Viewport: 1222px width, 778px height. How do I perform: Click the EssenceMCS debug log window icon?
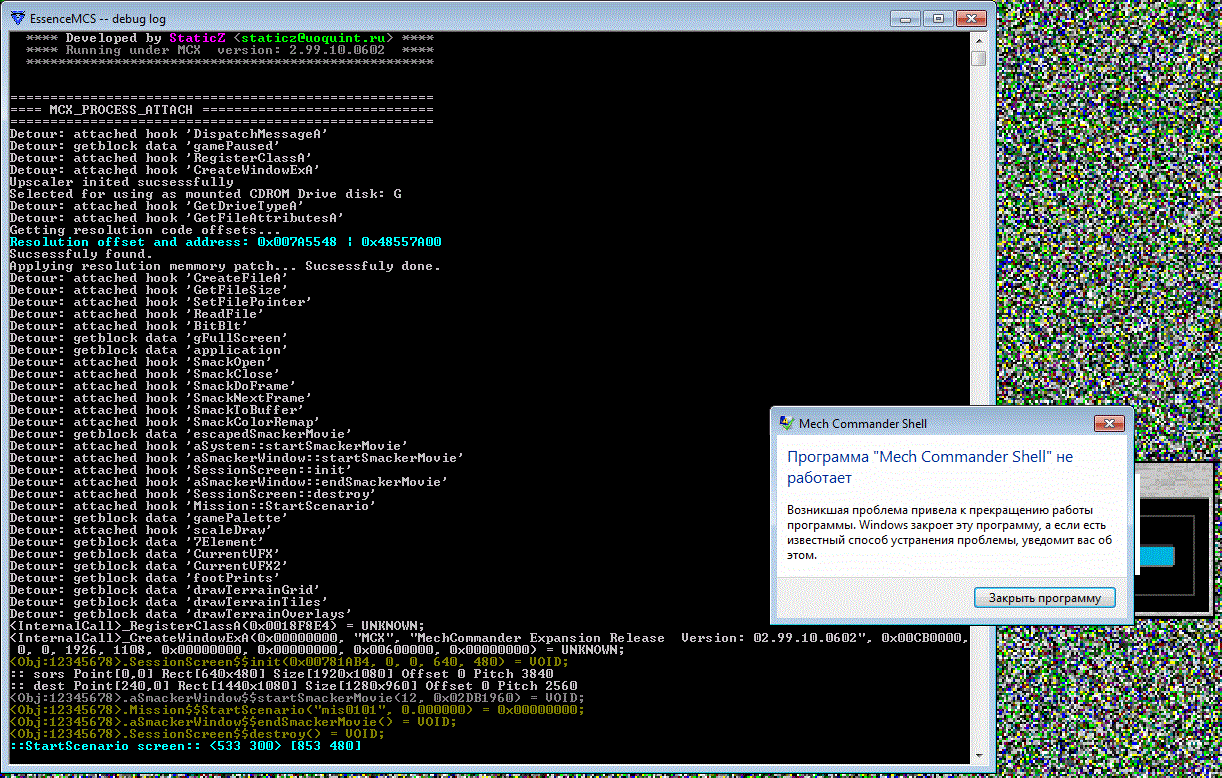click(14, 18)
